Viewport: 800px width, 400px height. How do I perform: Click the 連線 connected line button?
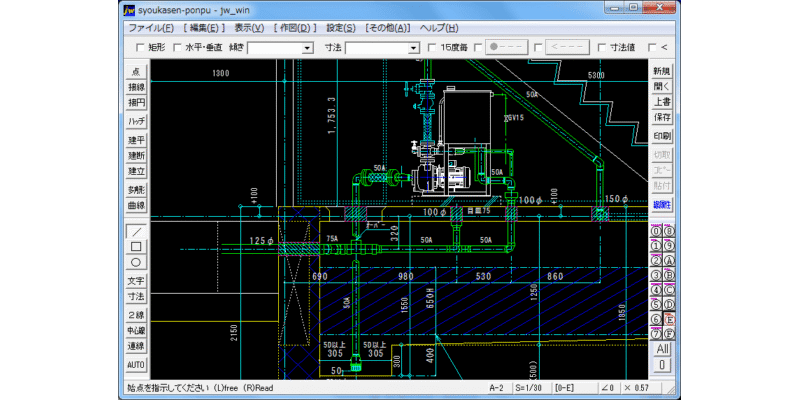click(x=136, y=346)
